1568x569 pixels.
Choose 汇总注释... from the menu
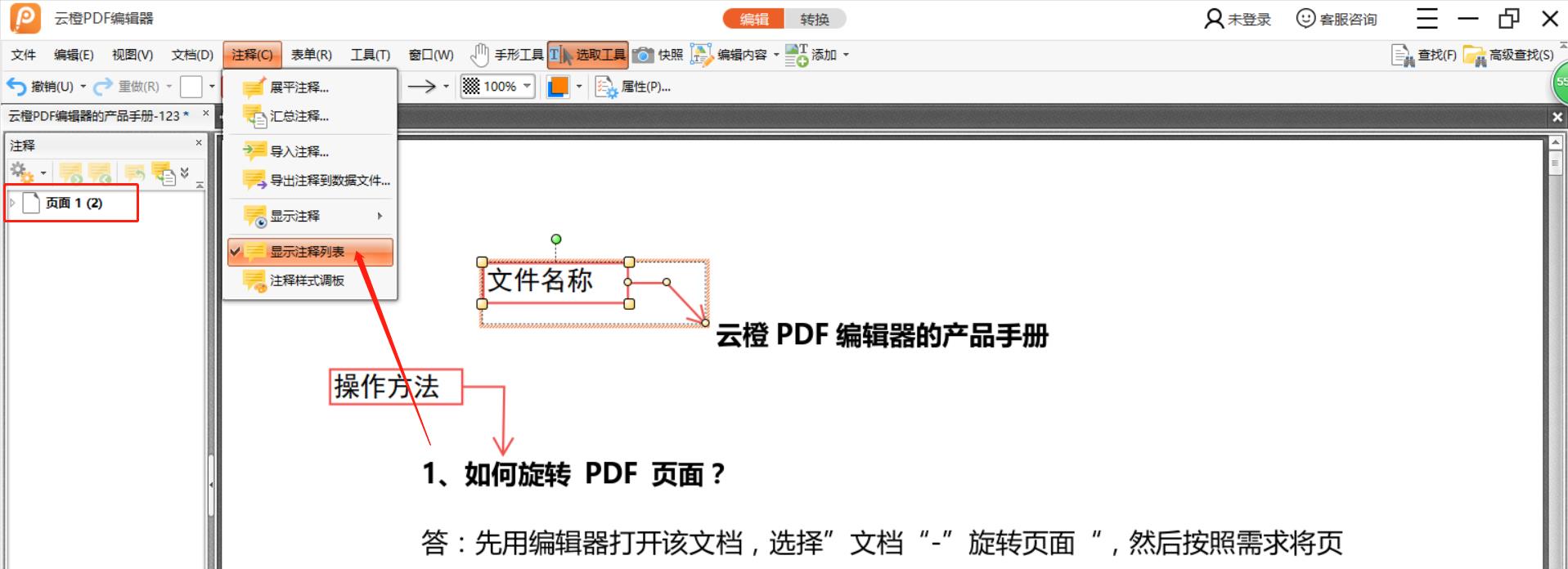(310, 116)
